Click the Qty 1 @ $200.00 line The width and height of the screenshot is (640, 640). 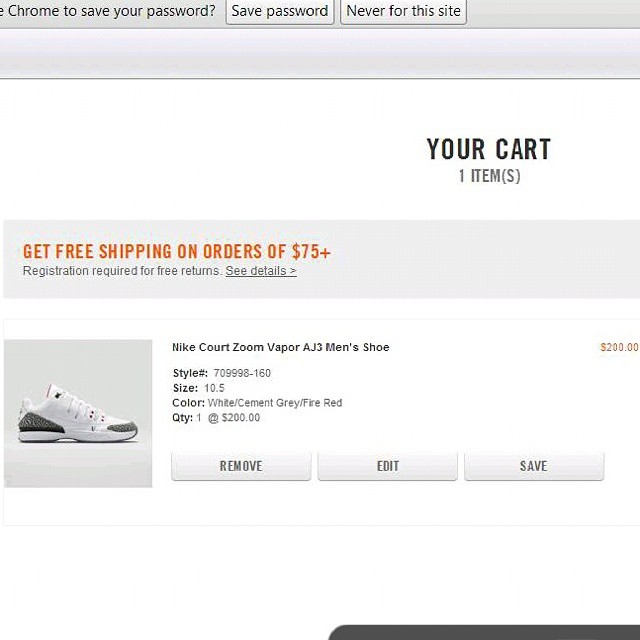click(216, 418)
